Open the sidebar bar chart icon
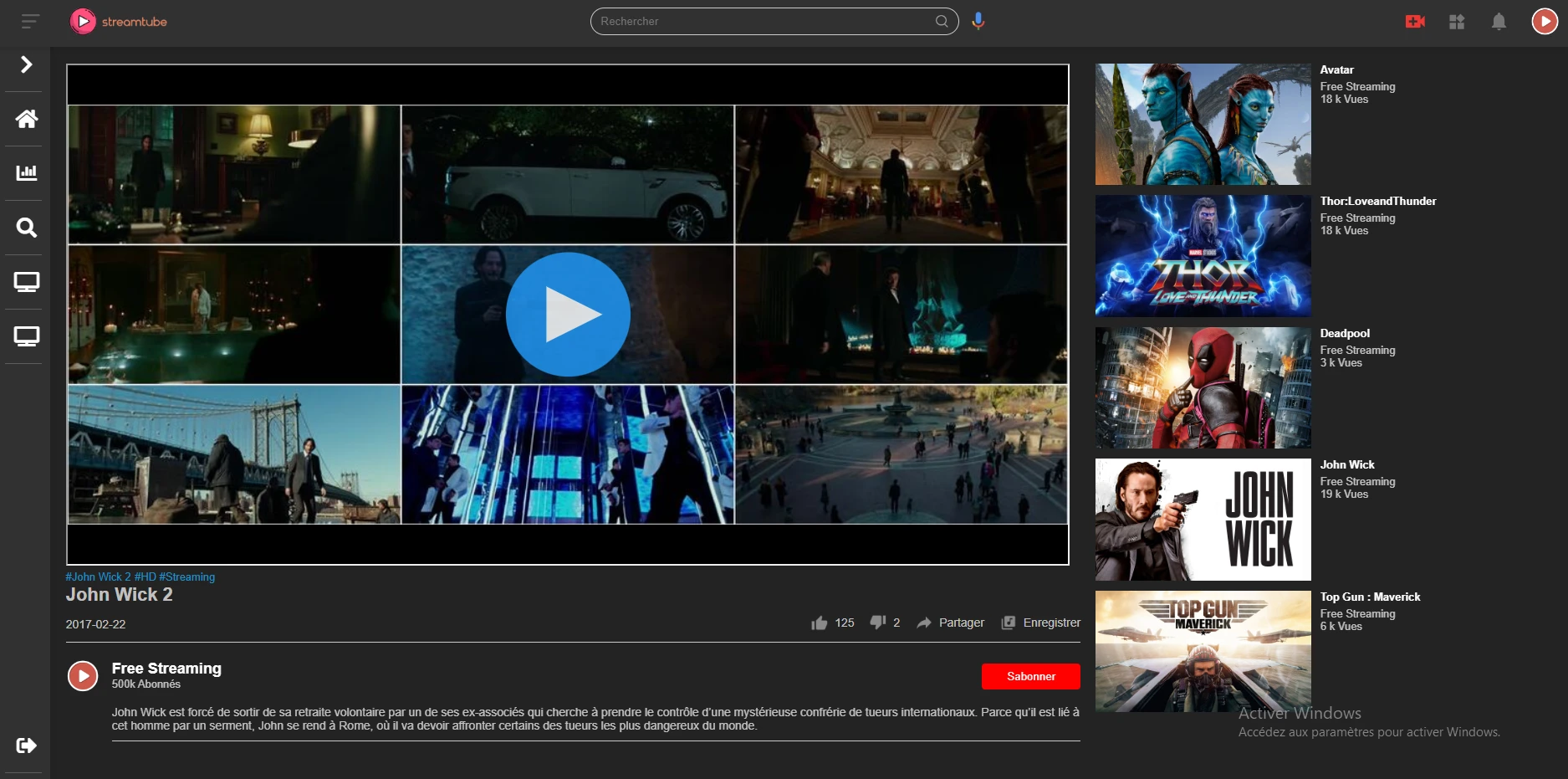 point(26,172)
